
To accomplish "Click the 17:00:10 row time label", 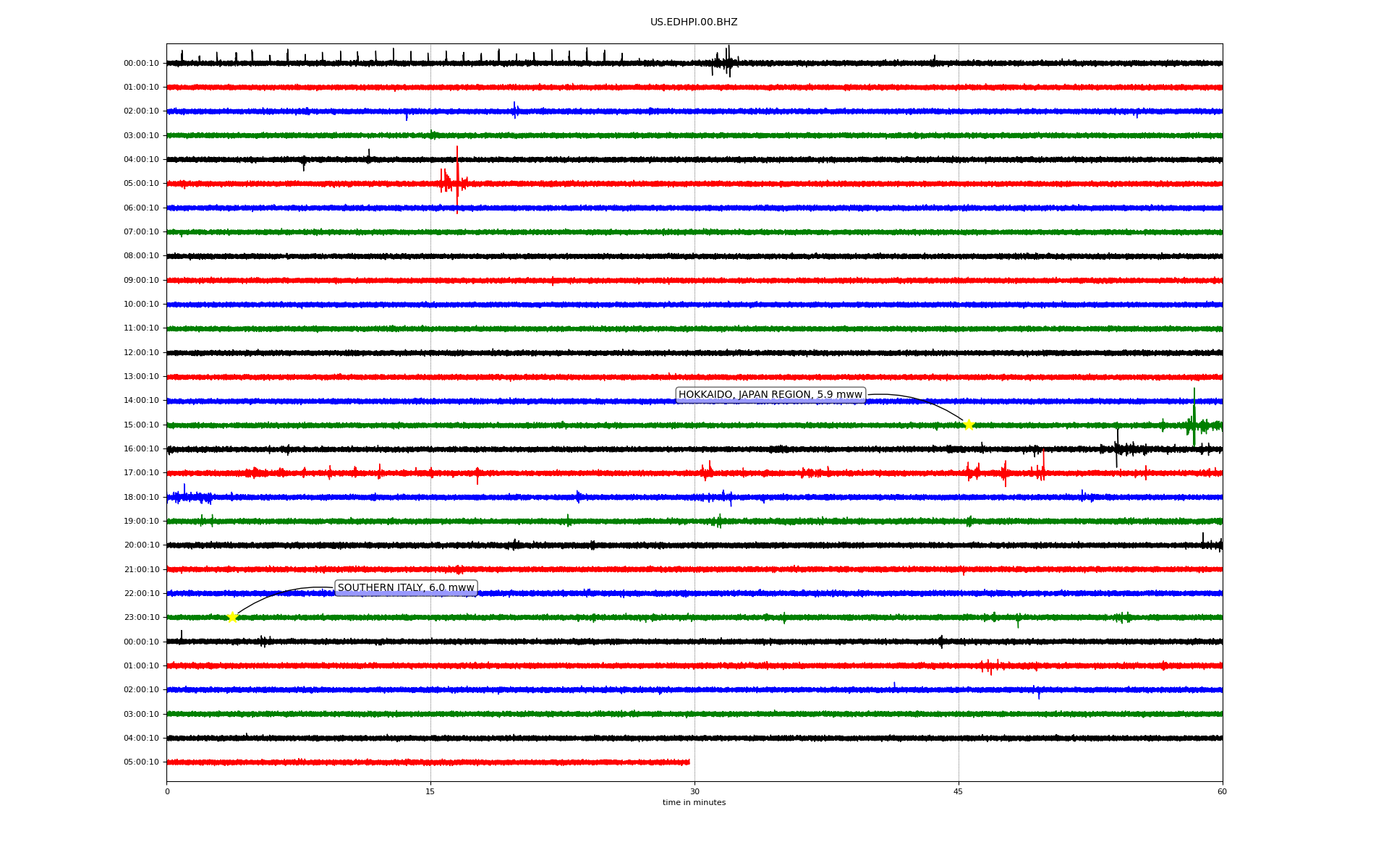I will [141, 473].
